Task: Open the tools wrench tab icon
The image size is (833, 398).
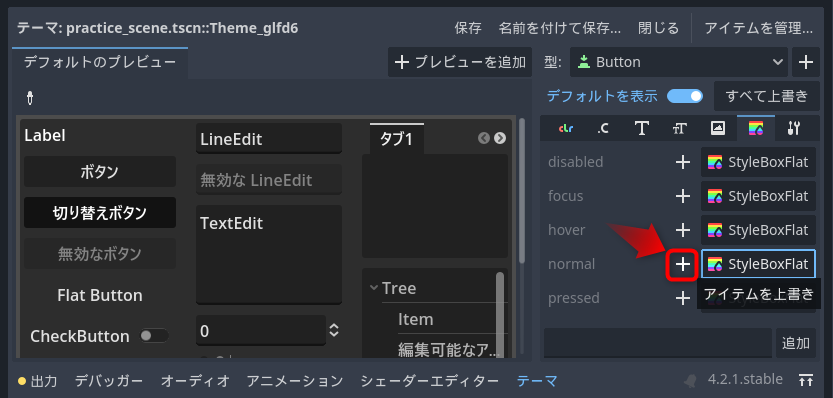Action: (x=794, y=128)
